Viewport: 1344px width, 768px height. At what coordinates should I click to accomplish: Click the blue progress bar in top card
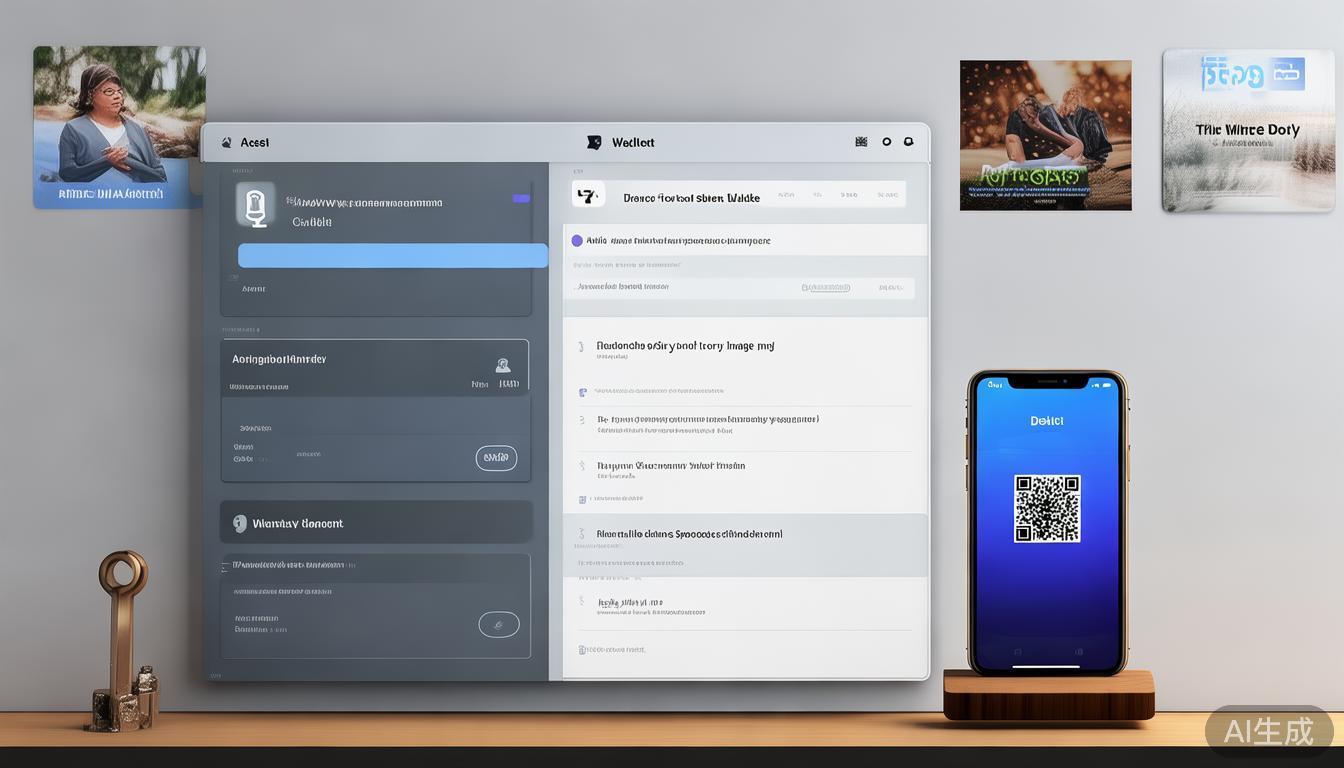pos(392,255)
